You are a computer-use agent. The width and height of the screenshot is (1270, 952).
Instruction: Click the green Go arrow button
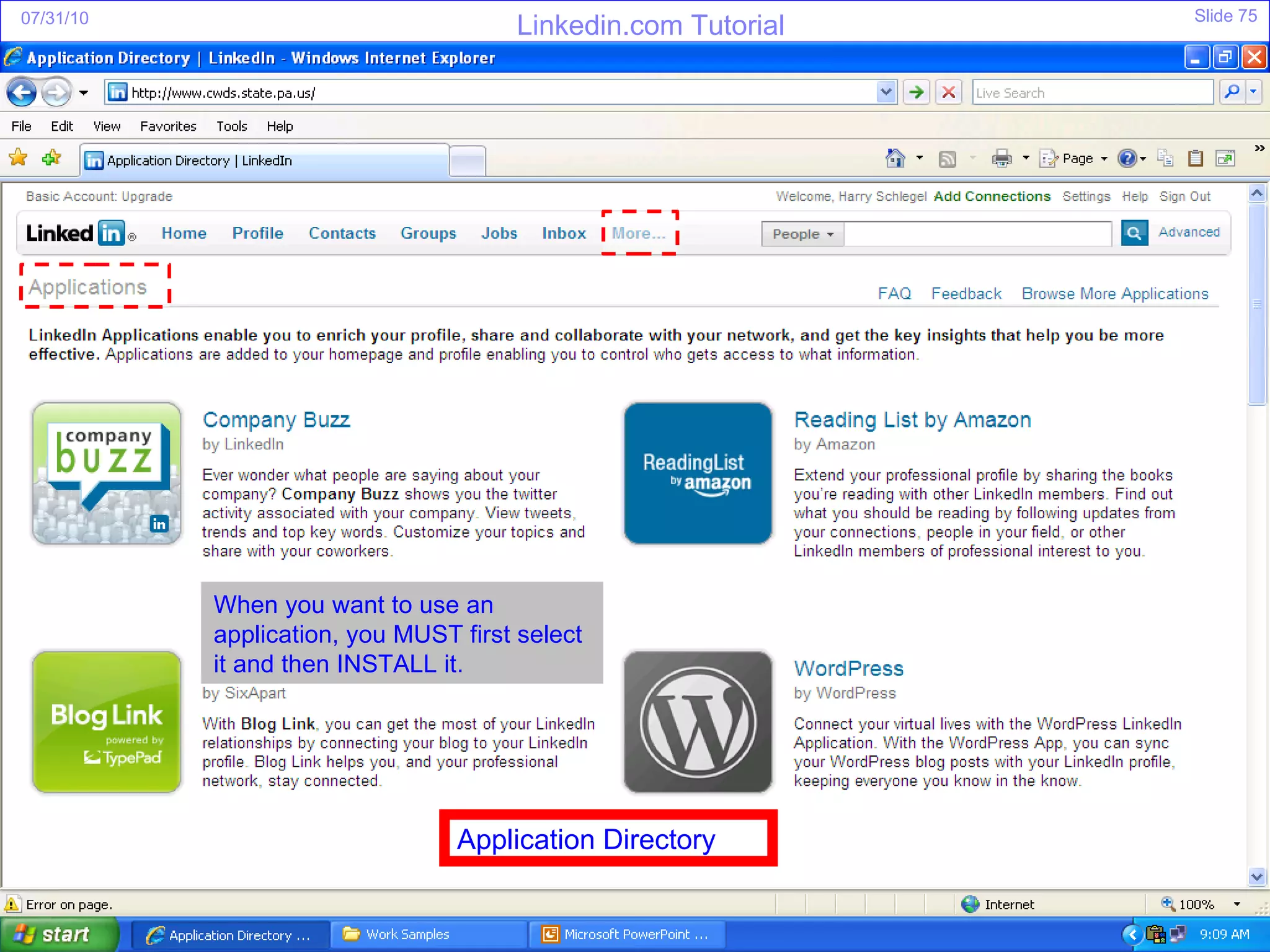click(x=917, y=93)
